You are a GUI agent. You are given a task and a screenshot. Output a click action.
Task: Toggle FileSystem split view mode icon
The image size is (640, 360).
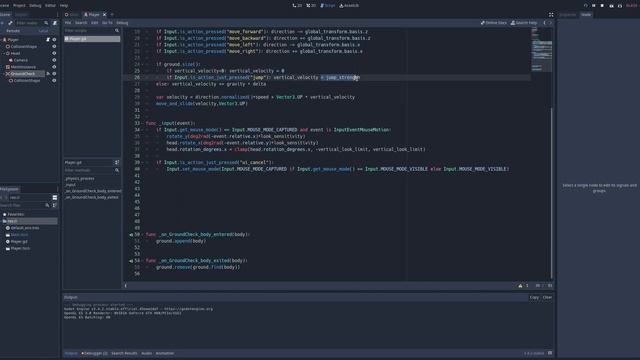coord(55,197)
